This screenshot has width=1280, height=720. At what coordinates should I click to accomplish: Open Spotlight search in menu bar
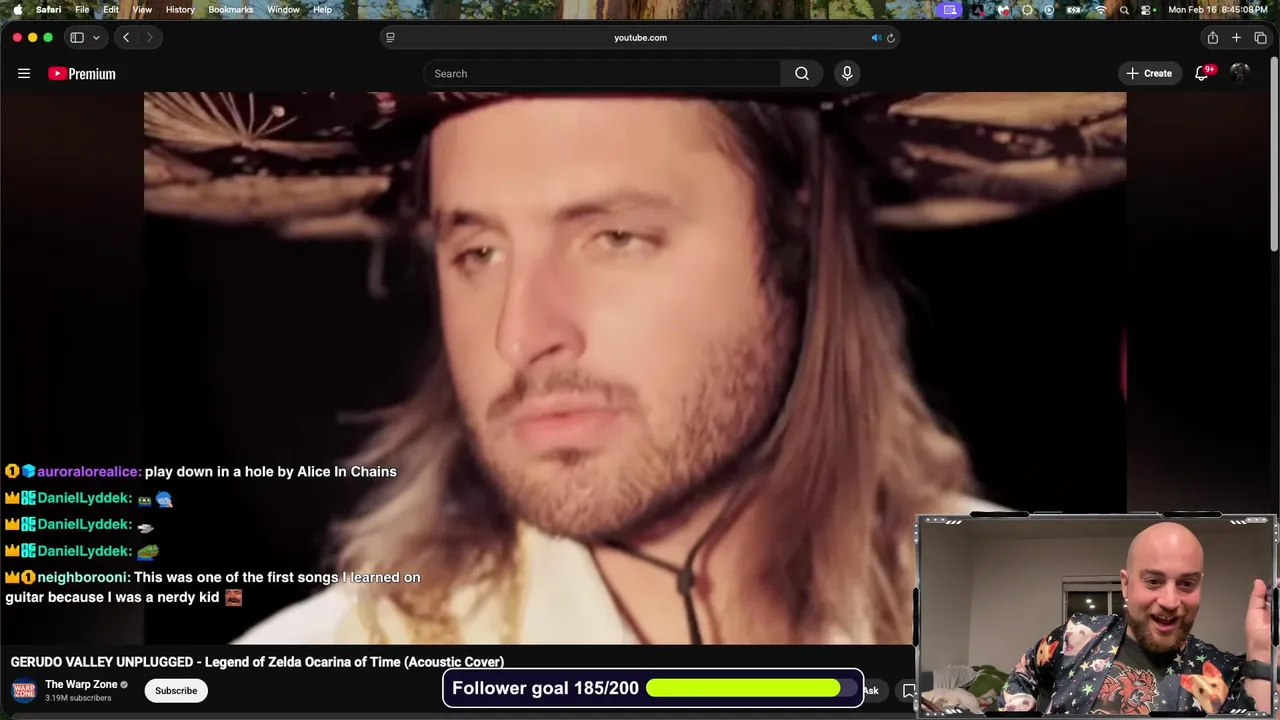coord(1124,9)
